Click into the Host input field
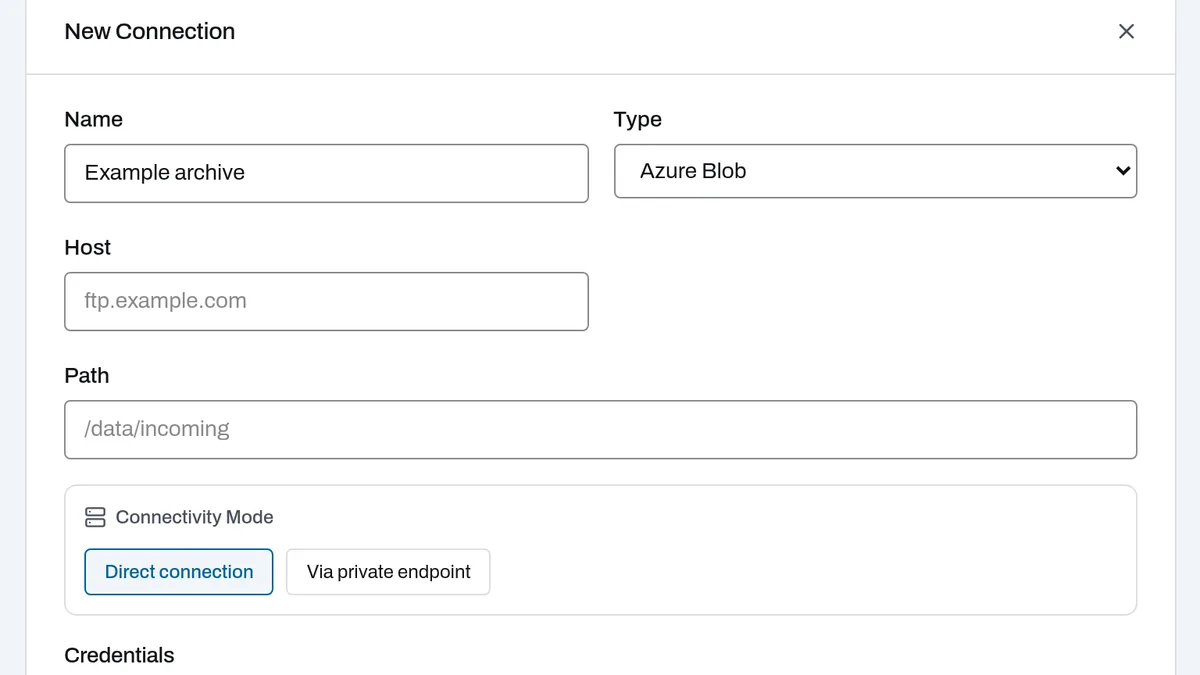This screenshot has width=1200, height=675. pyautogui.click(x=326, y=301)
